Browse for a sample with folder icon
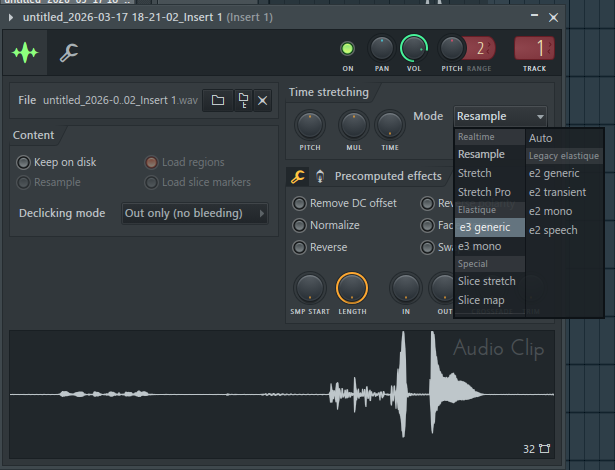 [x=218, y=100]
